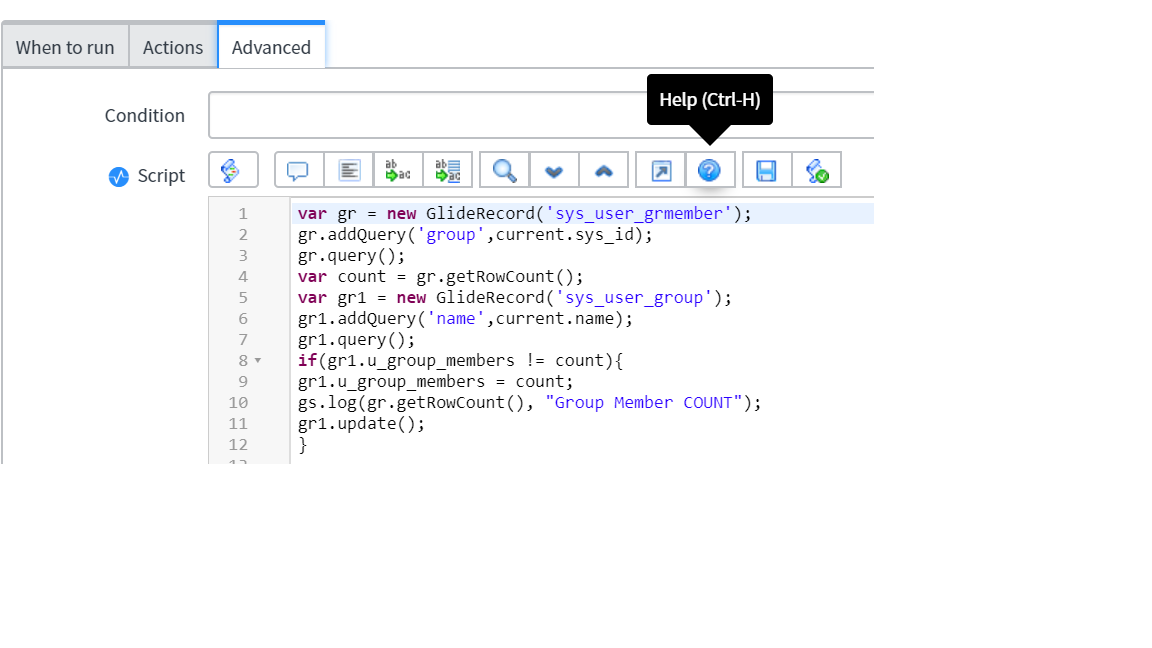Click the 'group' string in line 2
This screenshot has width=1152, height=648.
pos(450,235)
